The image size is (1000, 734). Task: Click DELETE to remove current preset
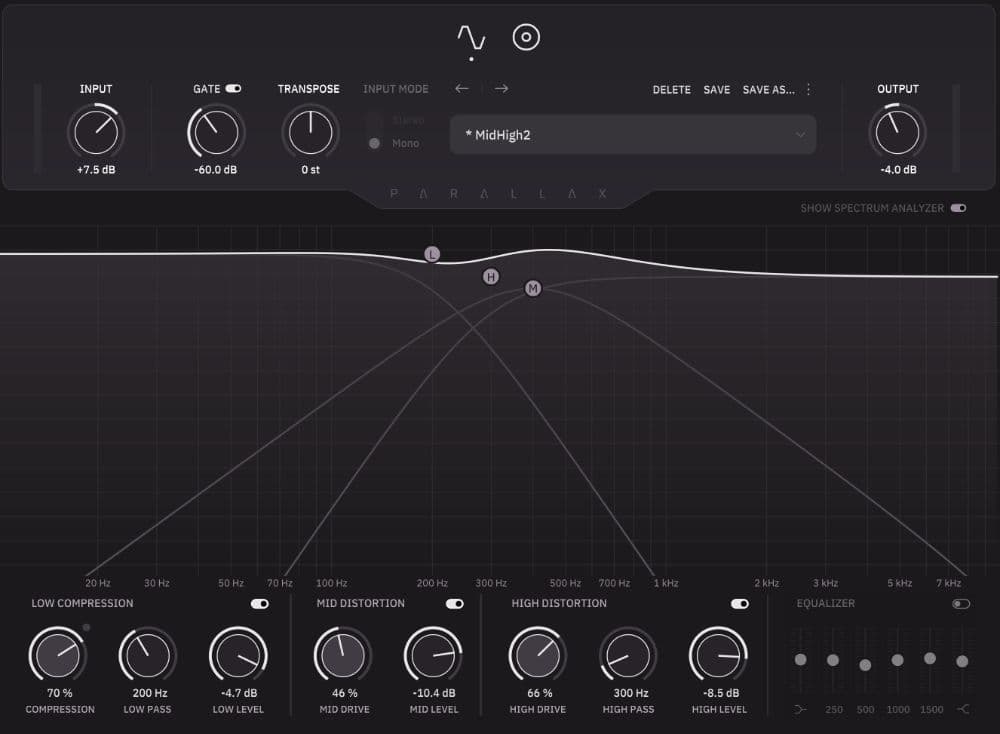click(671, 89)
